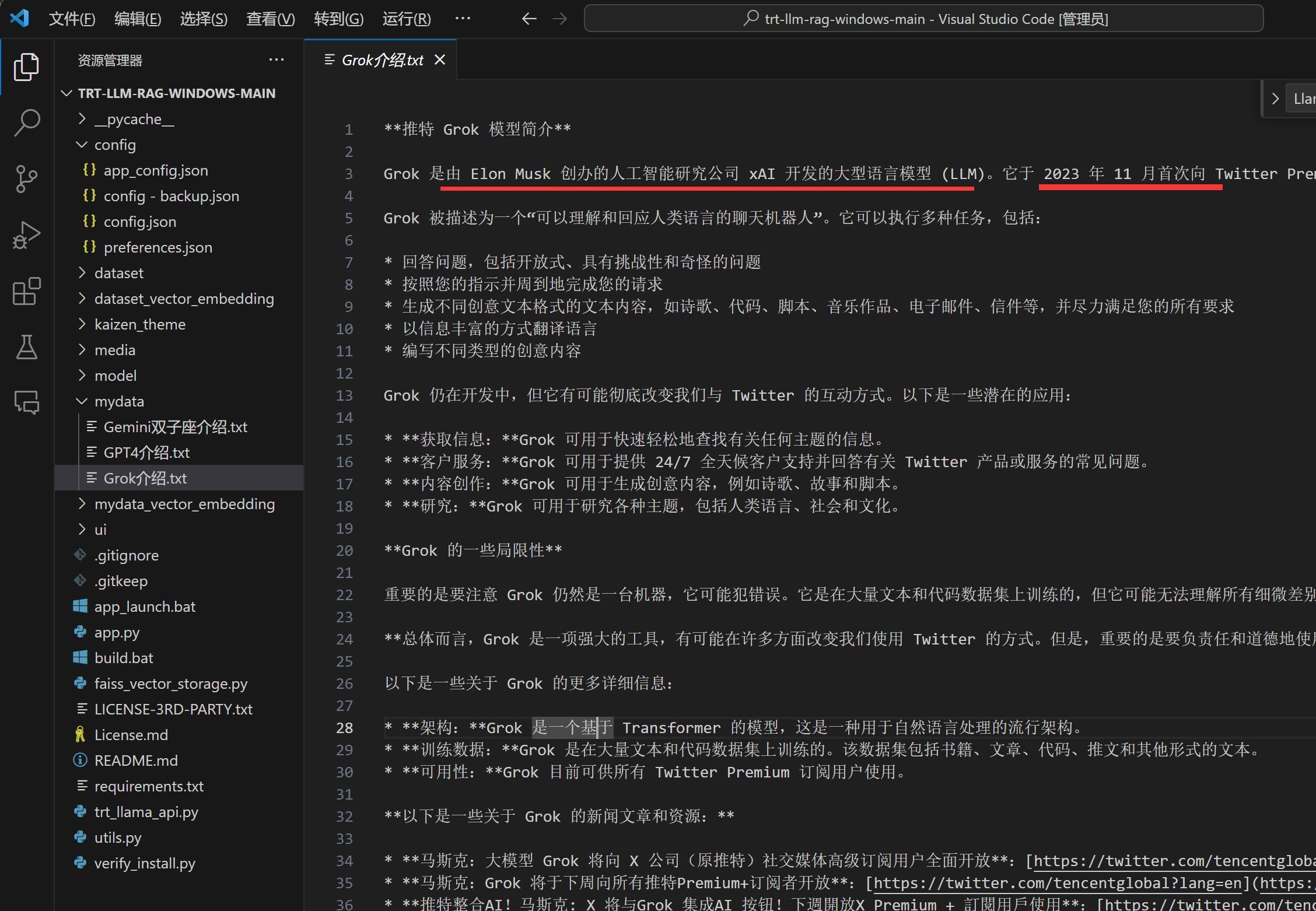Expand the dataset_vector_embedding folder
1316x911 pixels.
click(178, 299)
